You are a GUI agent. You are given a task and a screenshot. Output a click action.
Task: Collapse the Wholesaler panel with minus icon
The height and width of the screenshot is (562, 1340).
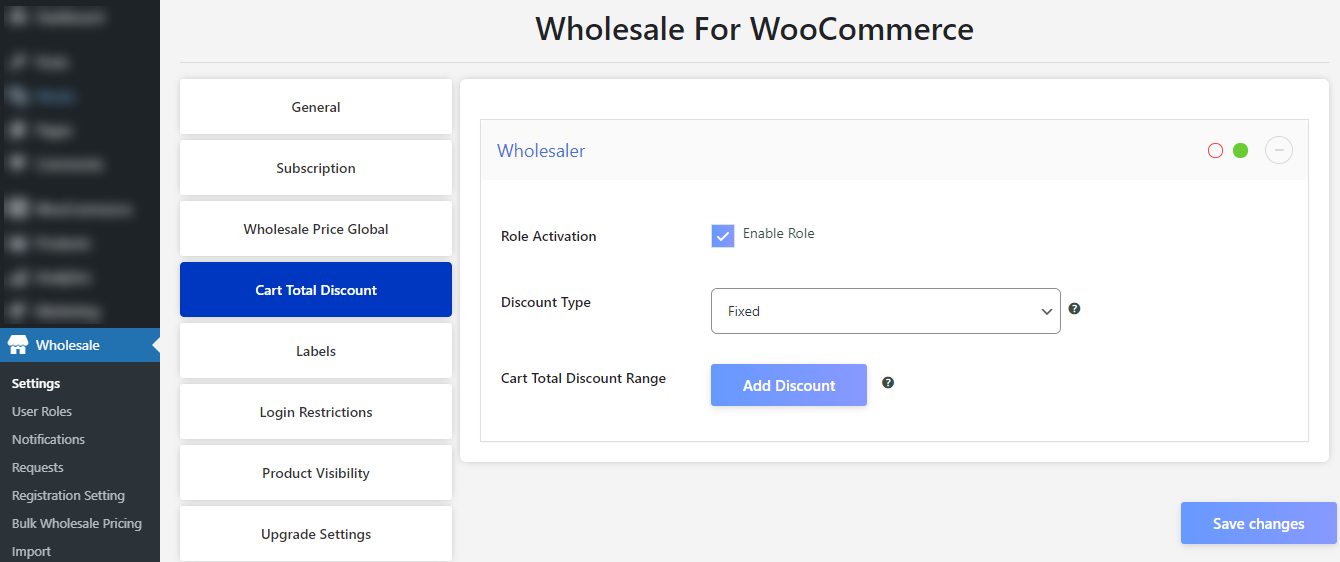coord(1278,151)
